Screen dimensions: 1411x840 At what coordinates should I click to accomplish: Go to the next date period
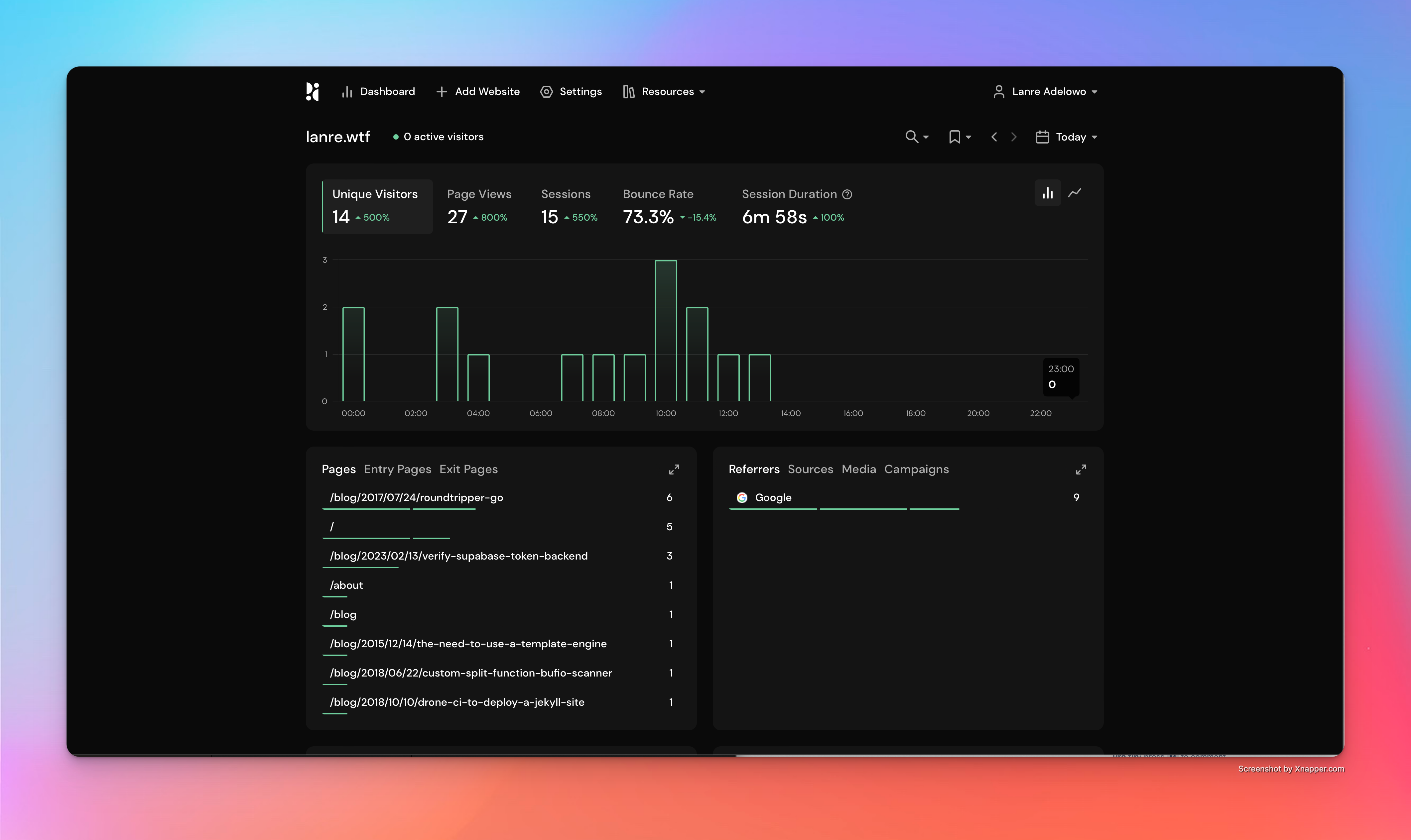pos(1013,137)
